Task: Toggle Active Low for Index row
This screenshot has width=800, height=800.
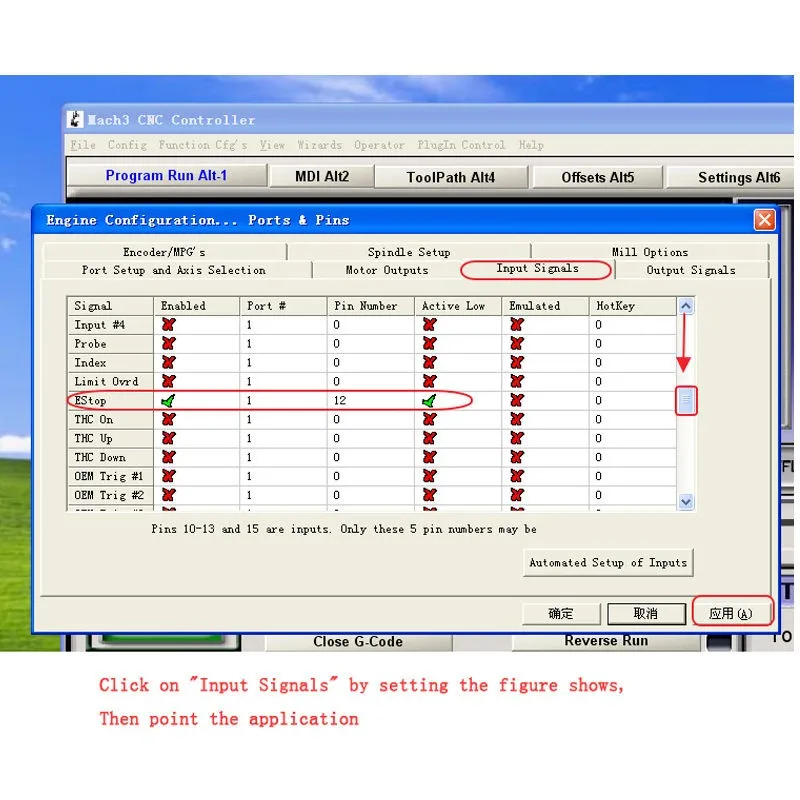Action: (430, 362)
